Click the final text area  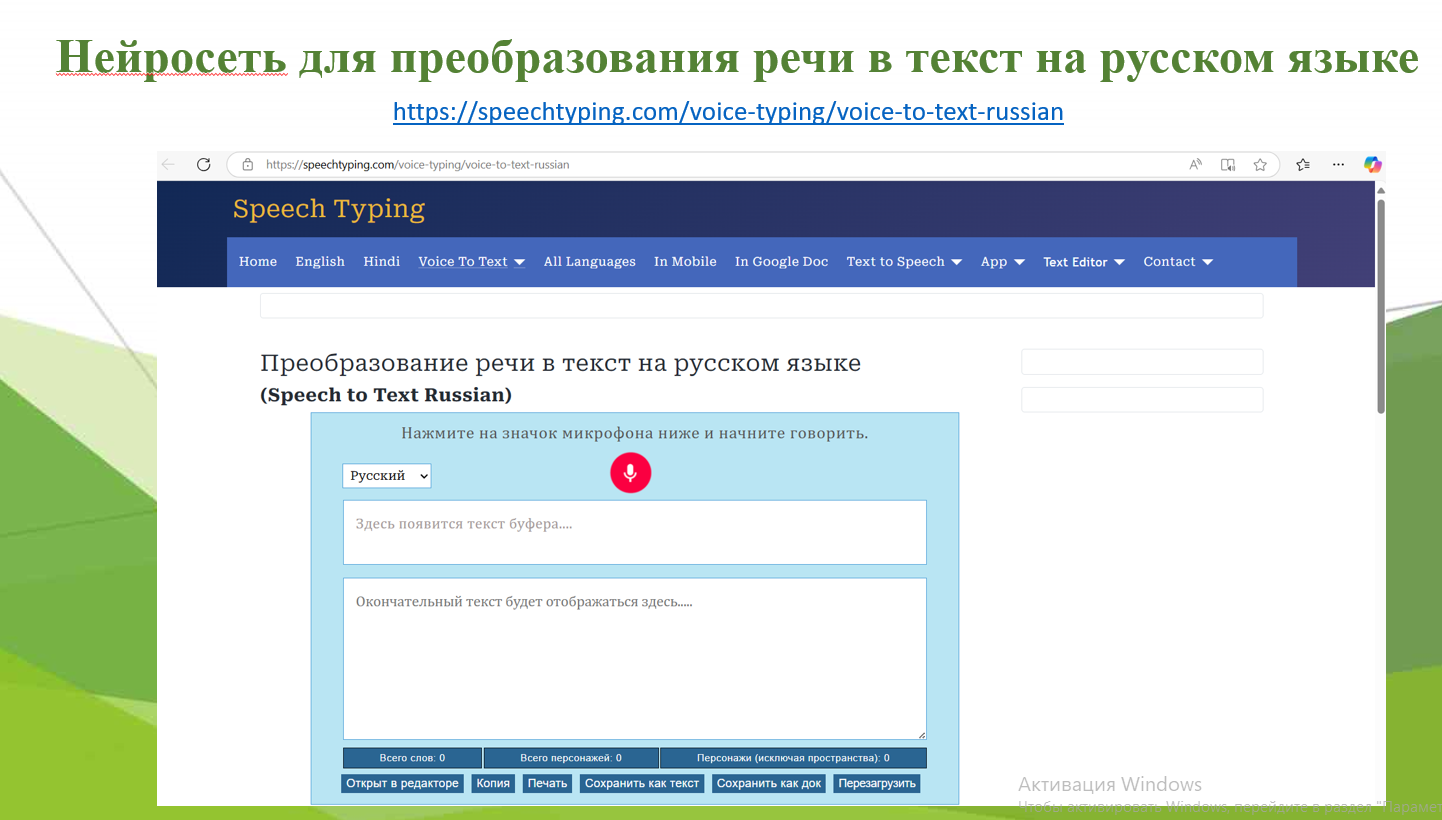(x=635, y=659)
